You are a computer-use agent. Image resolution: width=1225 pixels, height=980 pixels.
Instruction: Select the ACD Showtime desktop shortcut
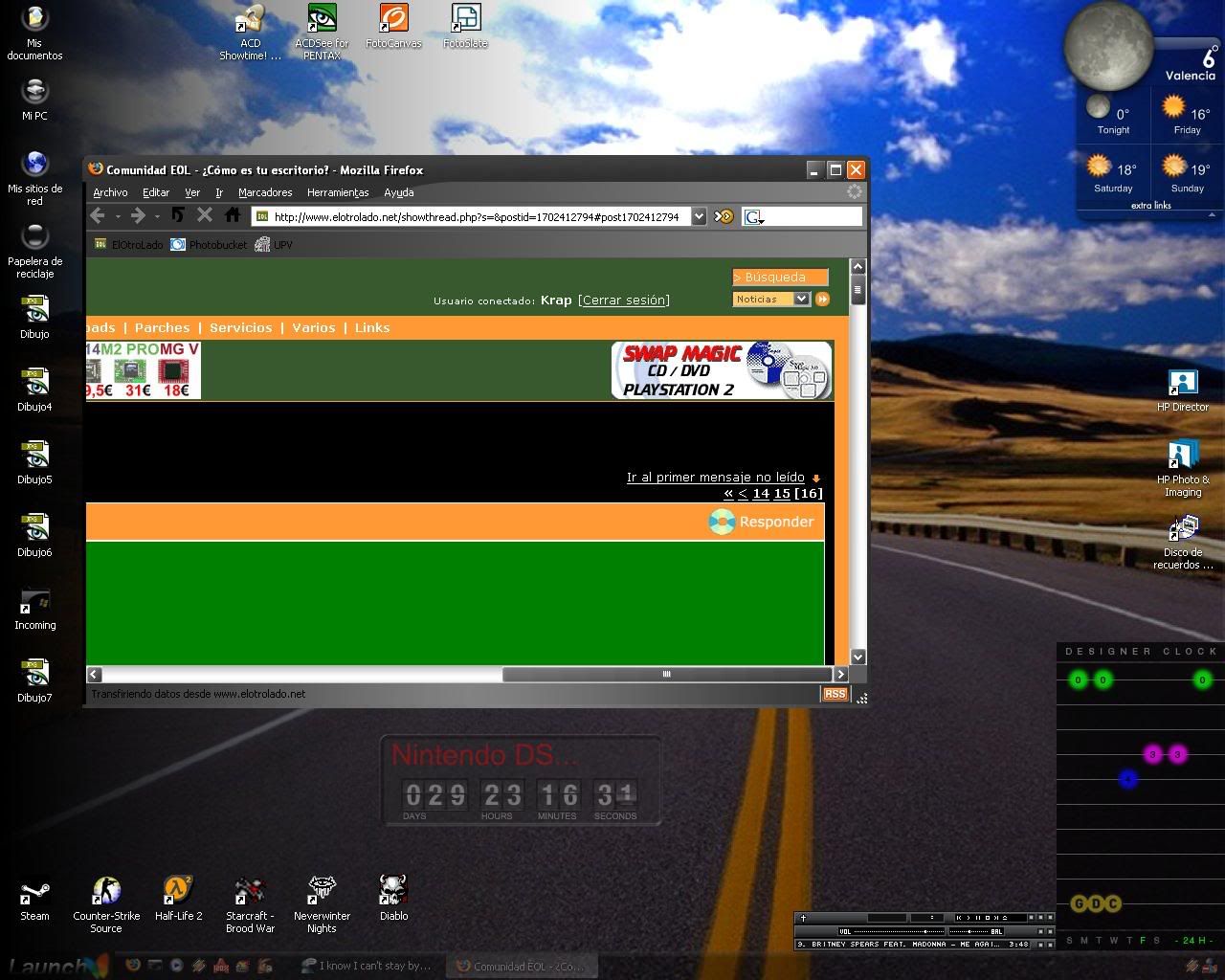point(250,33)
